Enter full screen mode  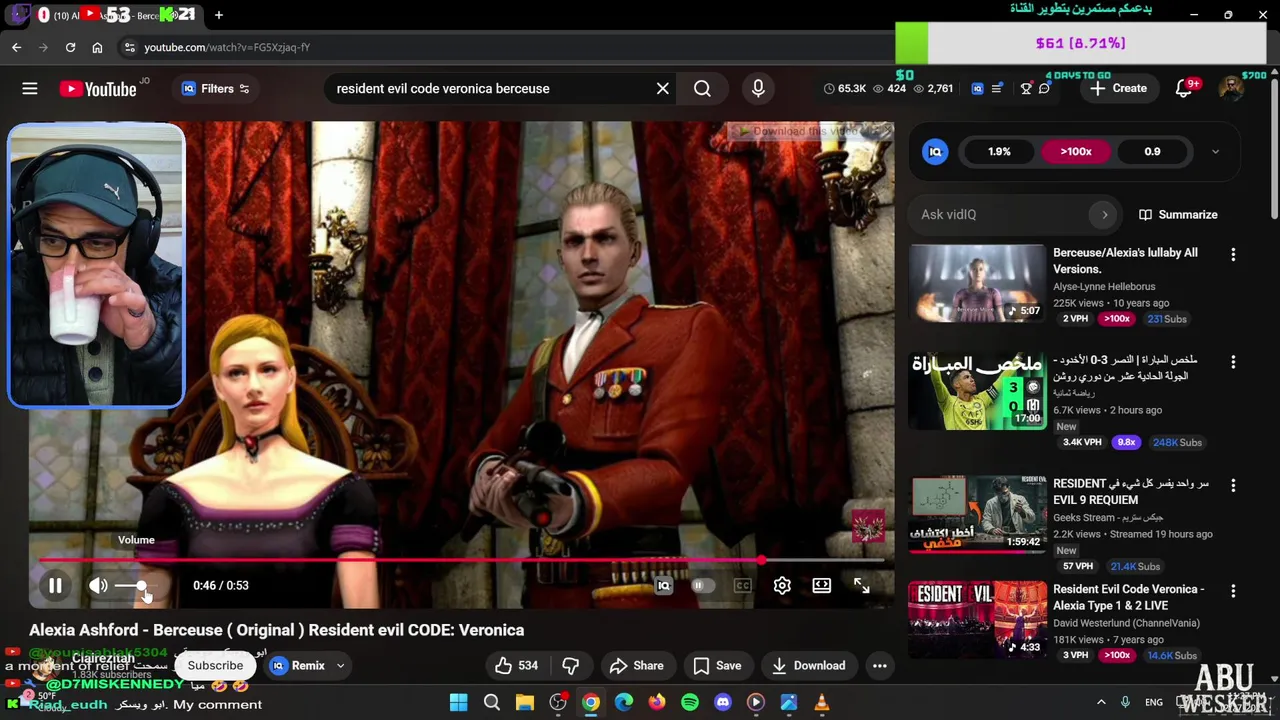tap(861, 586)
